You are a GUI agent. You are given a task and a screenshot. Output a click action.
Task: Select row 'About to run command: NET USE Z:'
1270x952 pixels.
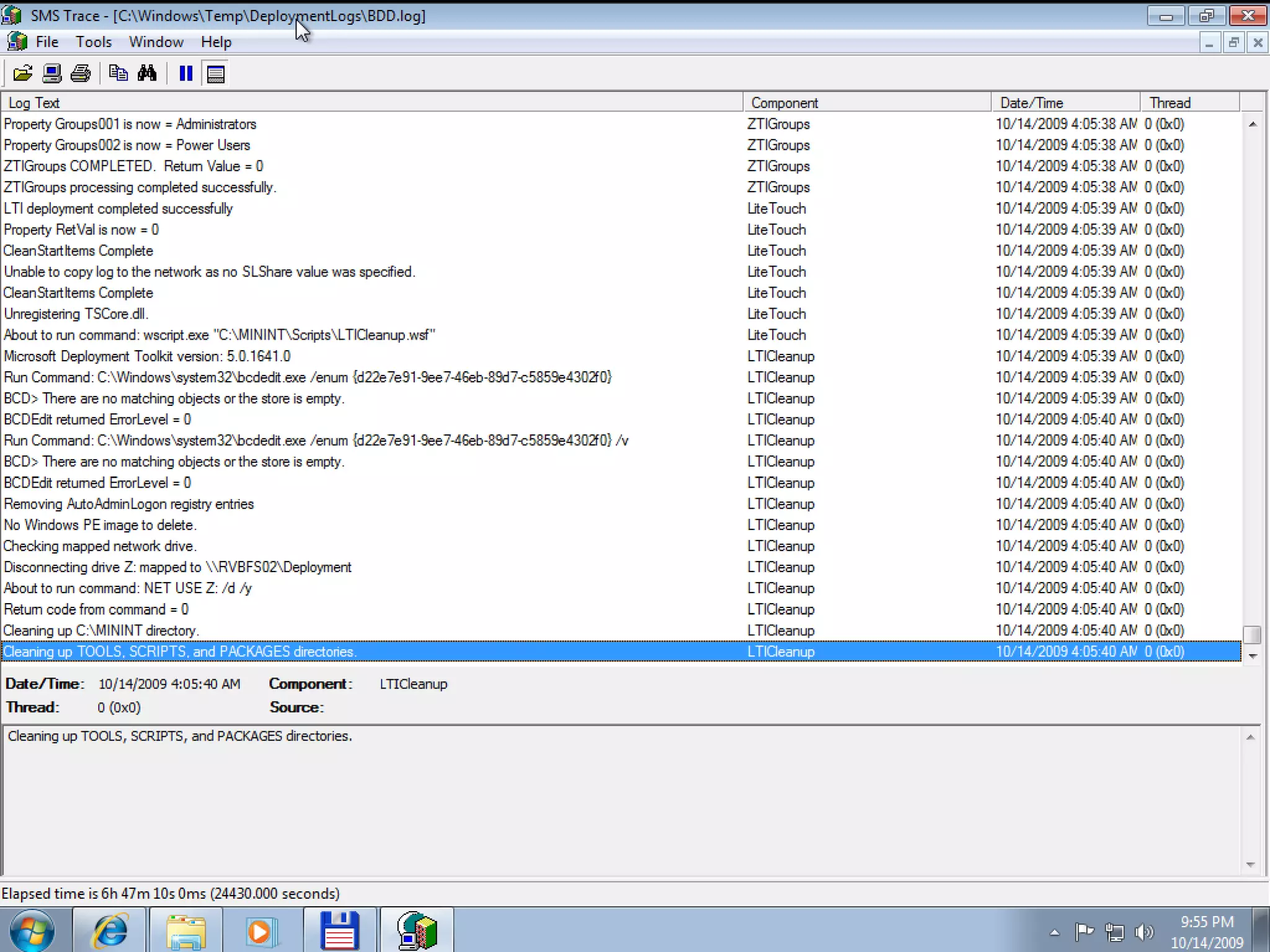620,588
